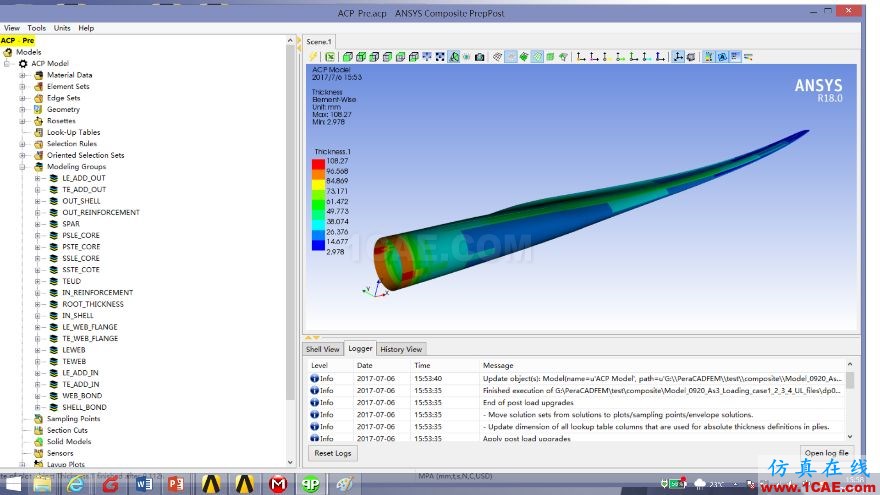Click the fit-to-window arrows icon in scene toolbar
Image resolution: width=880 pixels, height=495 pixels.
tap(440, 57)
